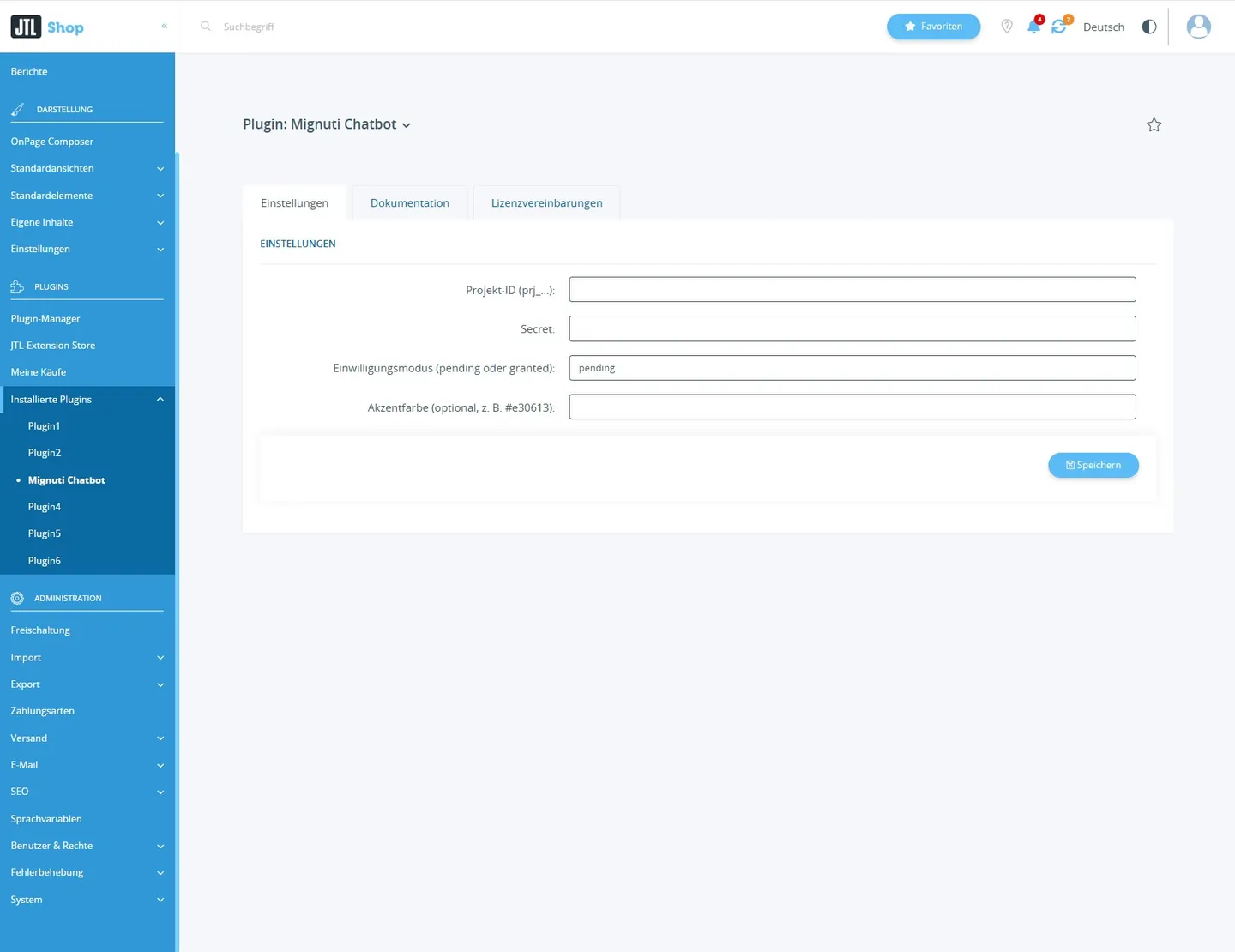Expand Standardelemente menu
The image size is (1235, 952).
coord(87,196)
